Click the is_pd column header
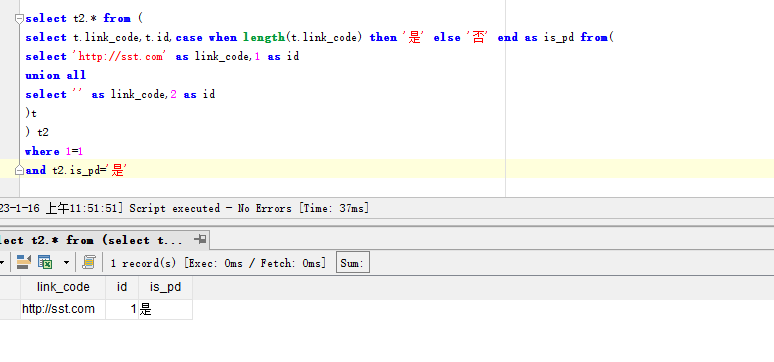Image resolution: width=774 pixels, height=362 pixels. click(165, 287)
